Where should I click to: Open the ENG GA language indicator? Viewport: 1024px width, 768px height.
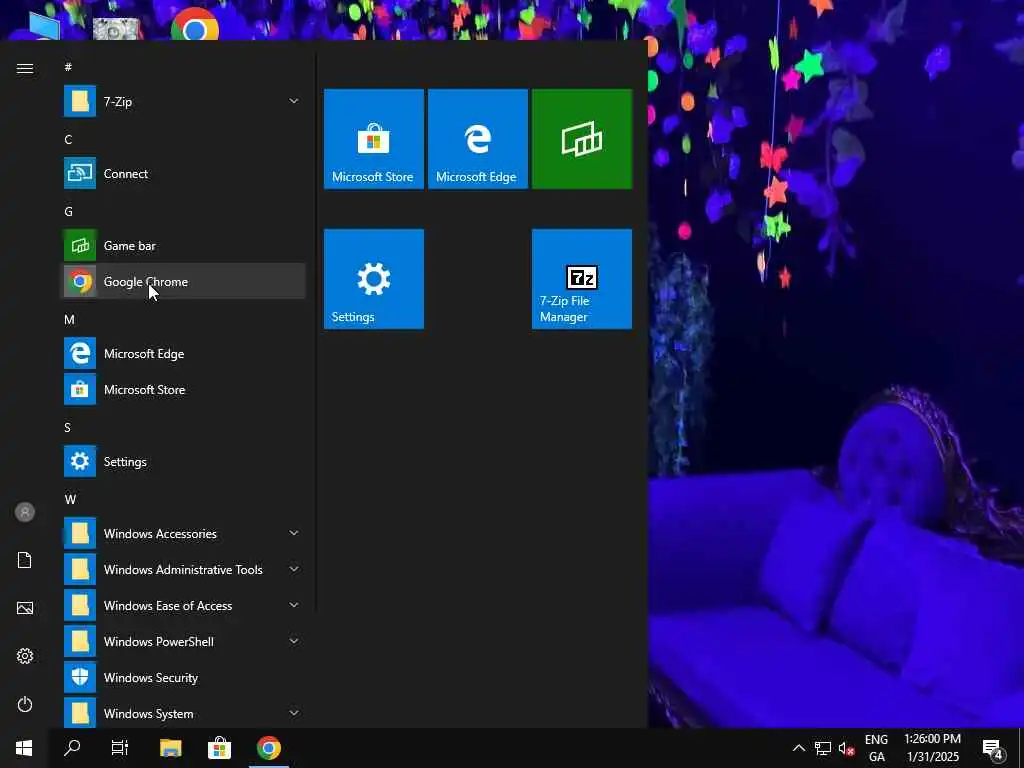tap(876, 748)
